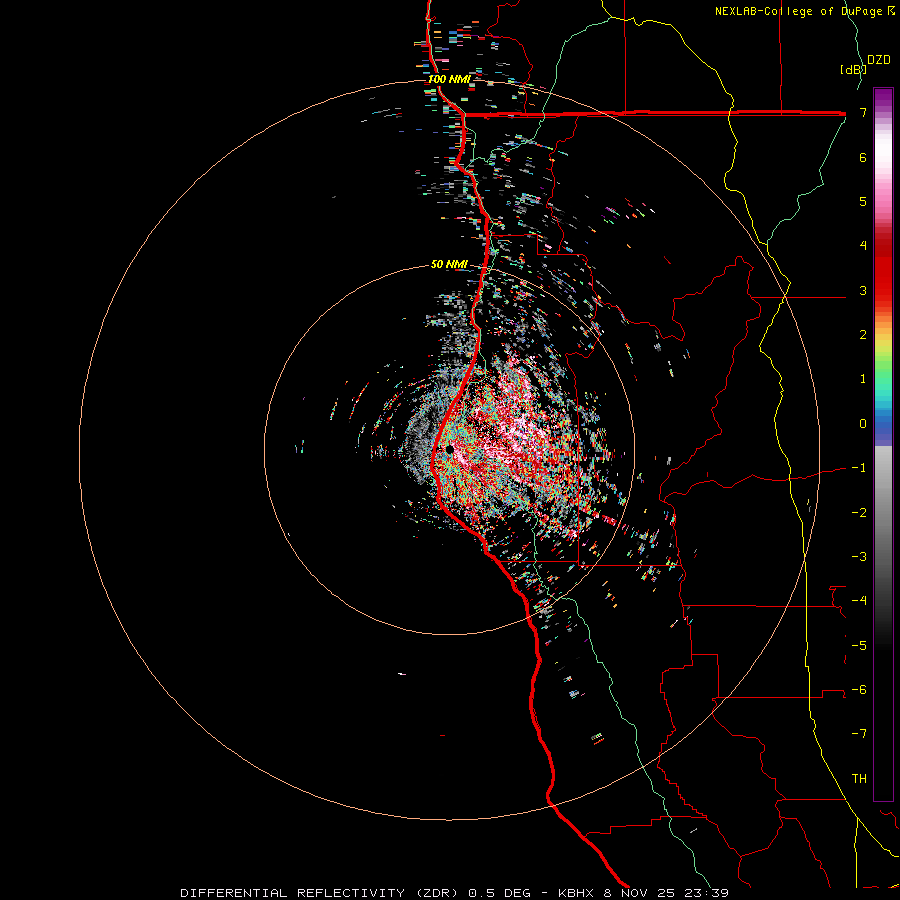The width and height of the screenshot is (900, 900).
Task: Click the 3 dB scale value
Action: [x=863, y=290]
